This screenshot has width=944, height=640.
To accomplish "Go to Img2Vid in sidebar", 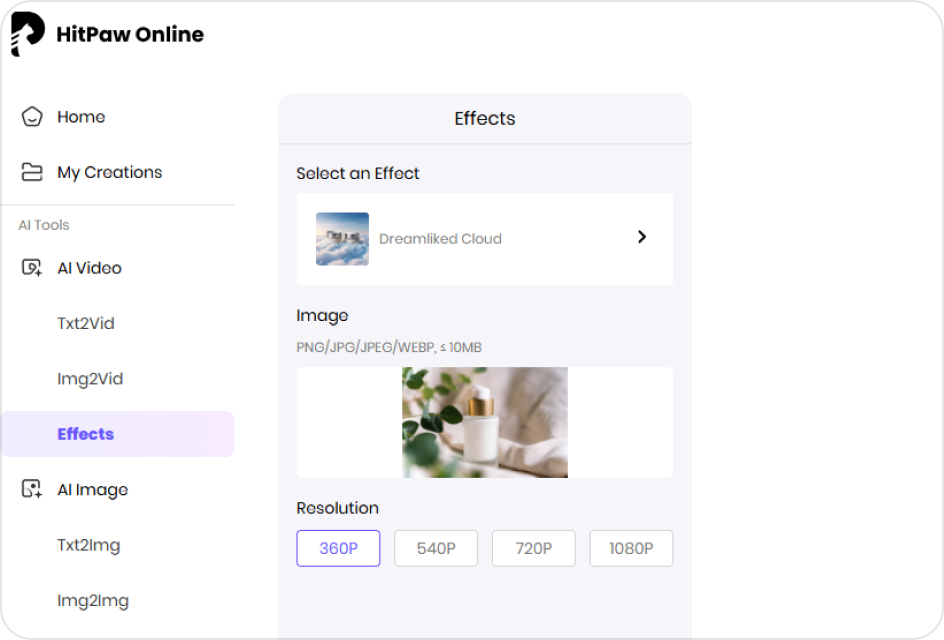I will pos(90,379).
